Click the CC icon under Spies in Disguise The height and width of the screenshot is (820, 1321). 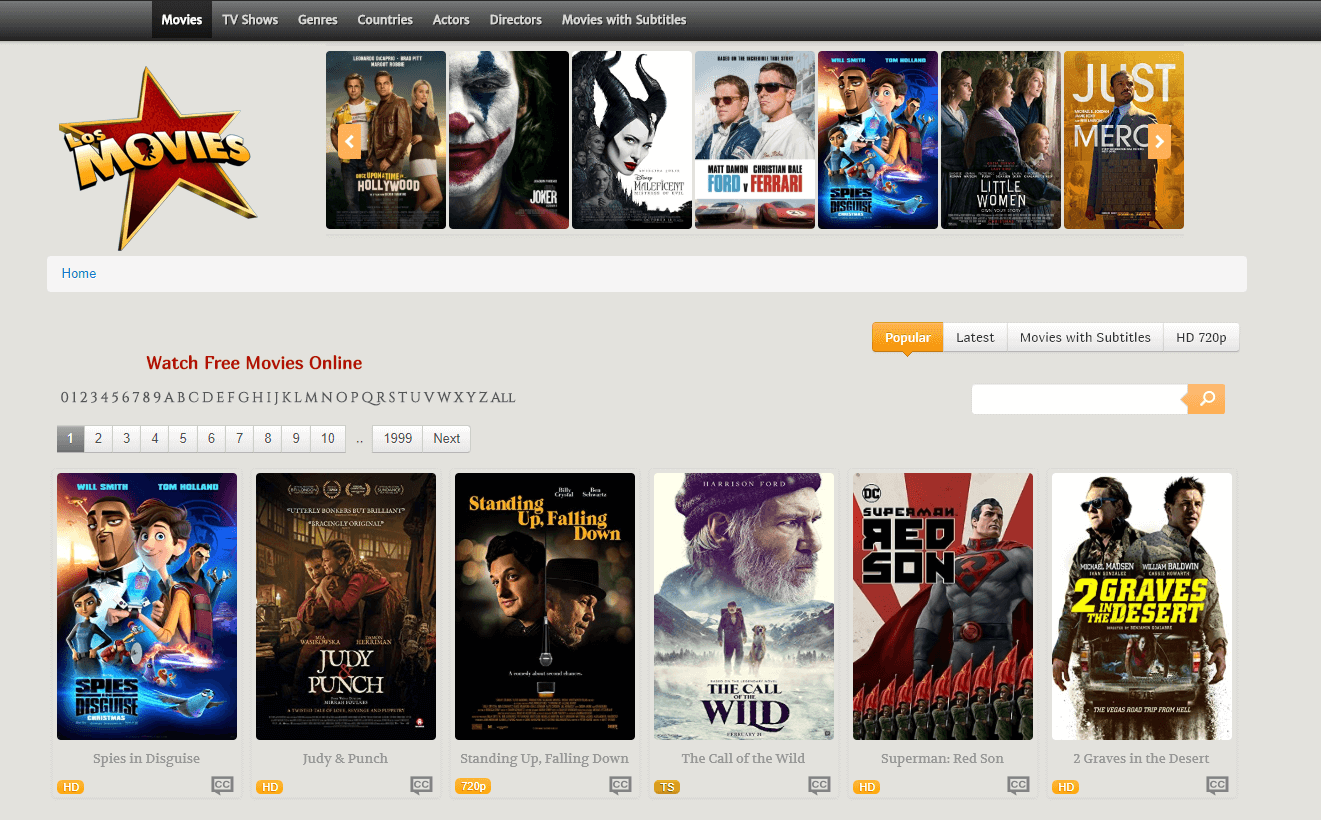pos(222,785)
